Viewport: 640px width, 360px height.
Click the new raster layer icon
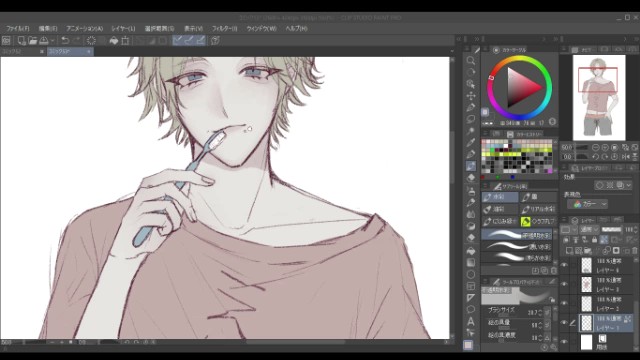569,250
